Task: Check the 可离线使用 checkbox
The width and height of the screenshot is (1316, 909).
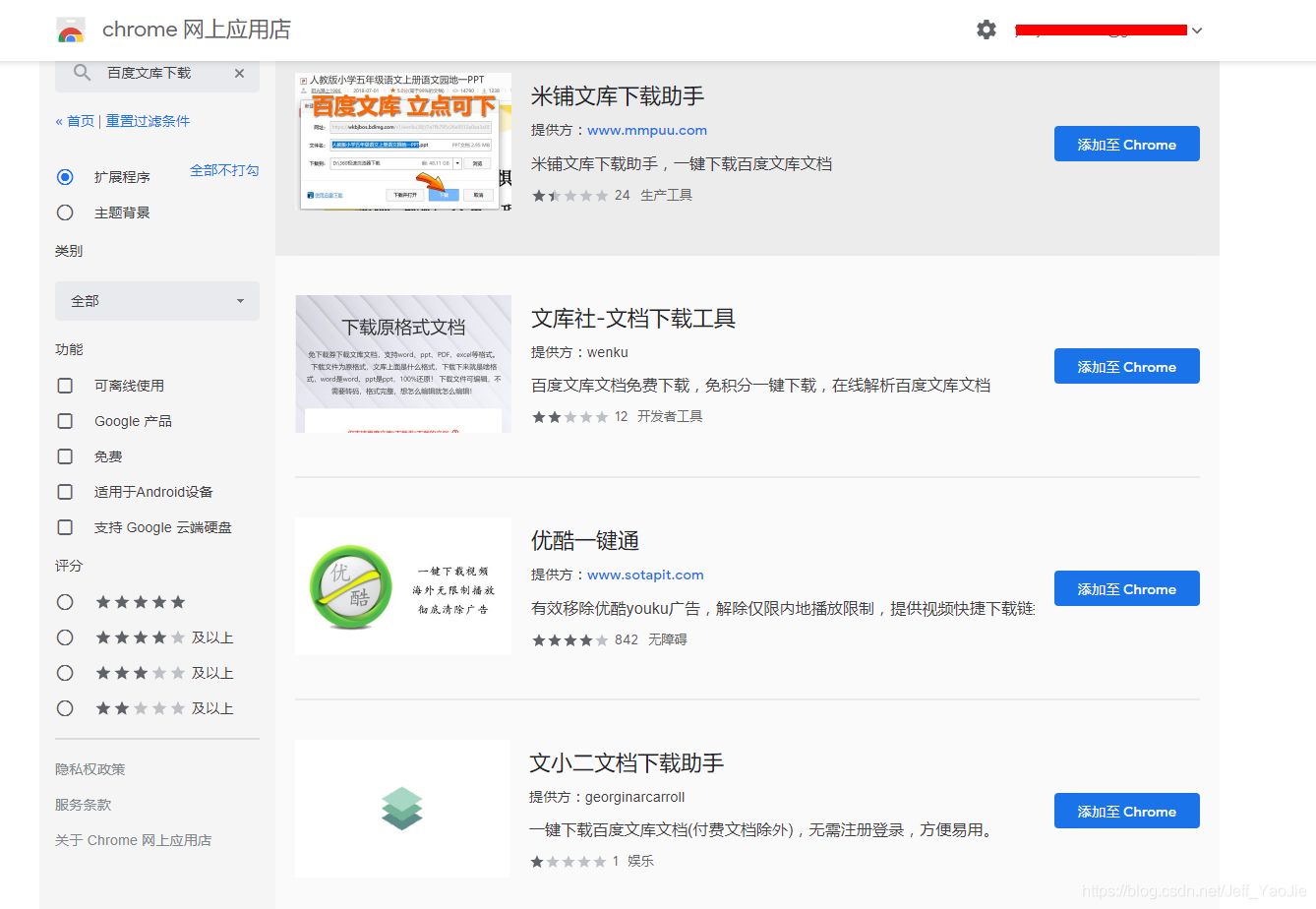Action: (x=65, y=386)
